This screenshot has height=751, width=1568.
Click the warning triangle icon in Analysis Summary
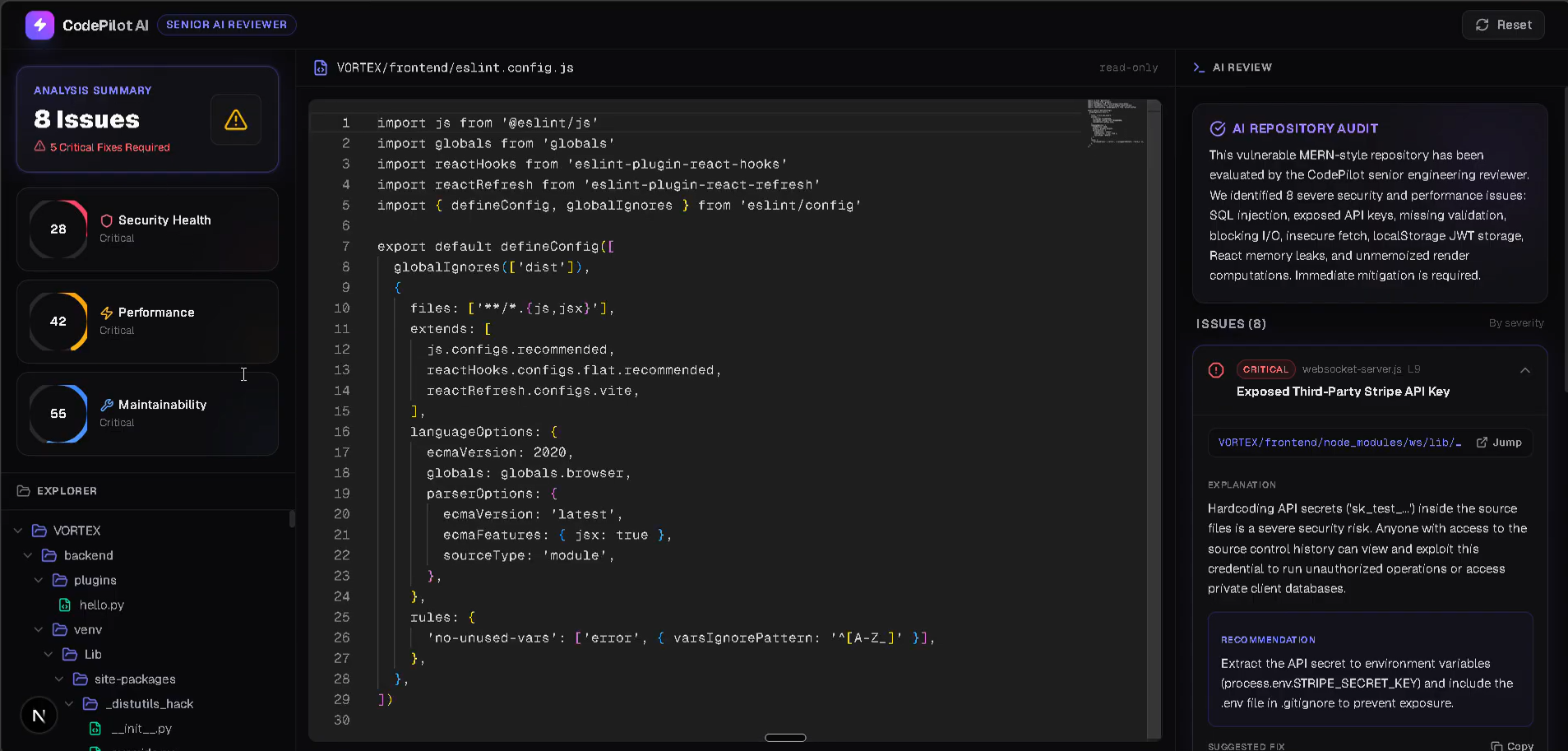(x=236, y=120)
